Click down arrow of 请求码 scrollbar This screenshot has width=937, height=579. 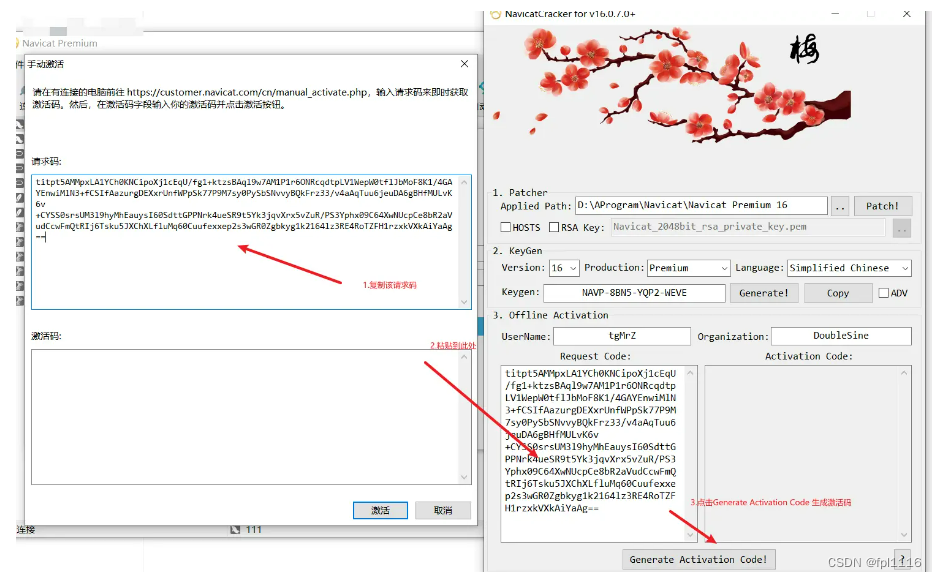pos(464,302)
